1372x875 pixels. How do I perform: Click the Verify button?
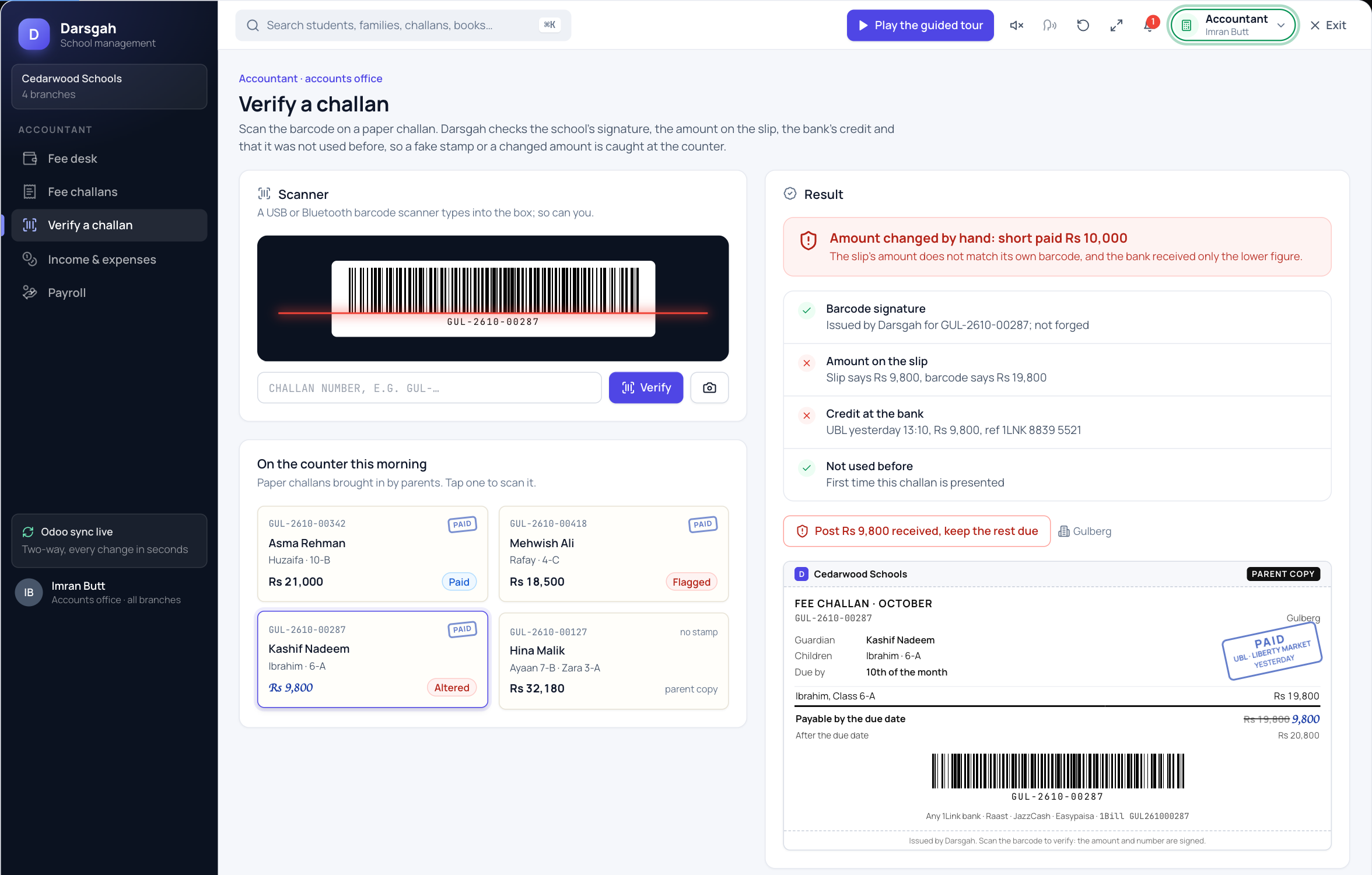tap(646, 387)
